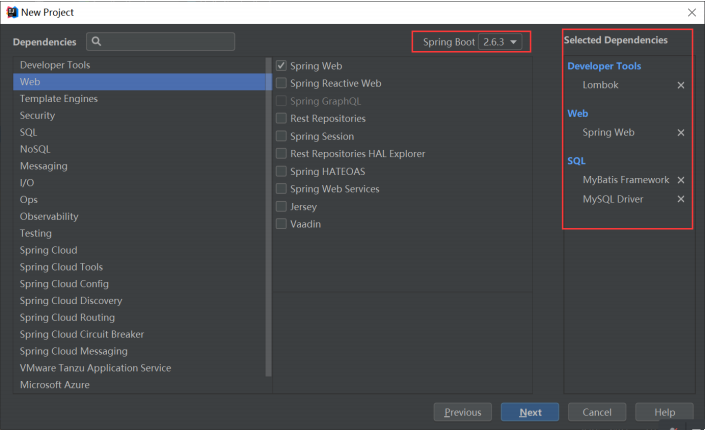Check Spring HATEOAS dependency
The height and width of the screenshot is (432, 707).
(x=281, y=171)
